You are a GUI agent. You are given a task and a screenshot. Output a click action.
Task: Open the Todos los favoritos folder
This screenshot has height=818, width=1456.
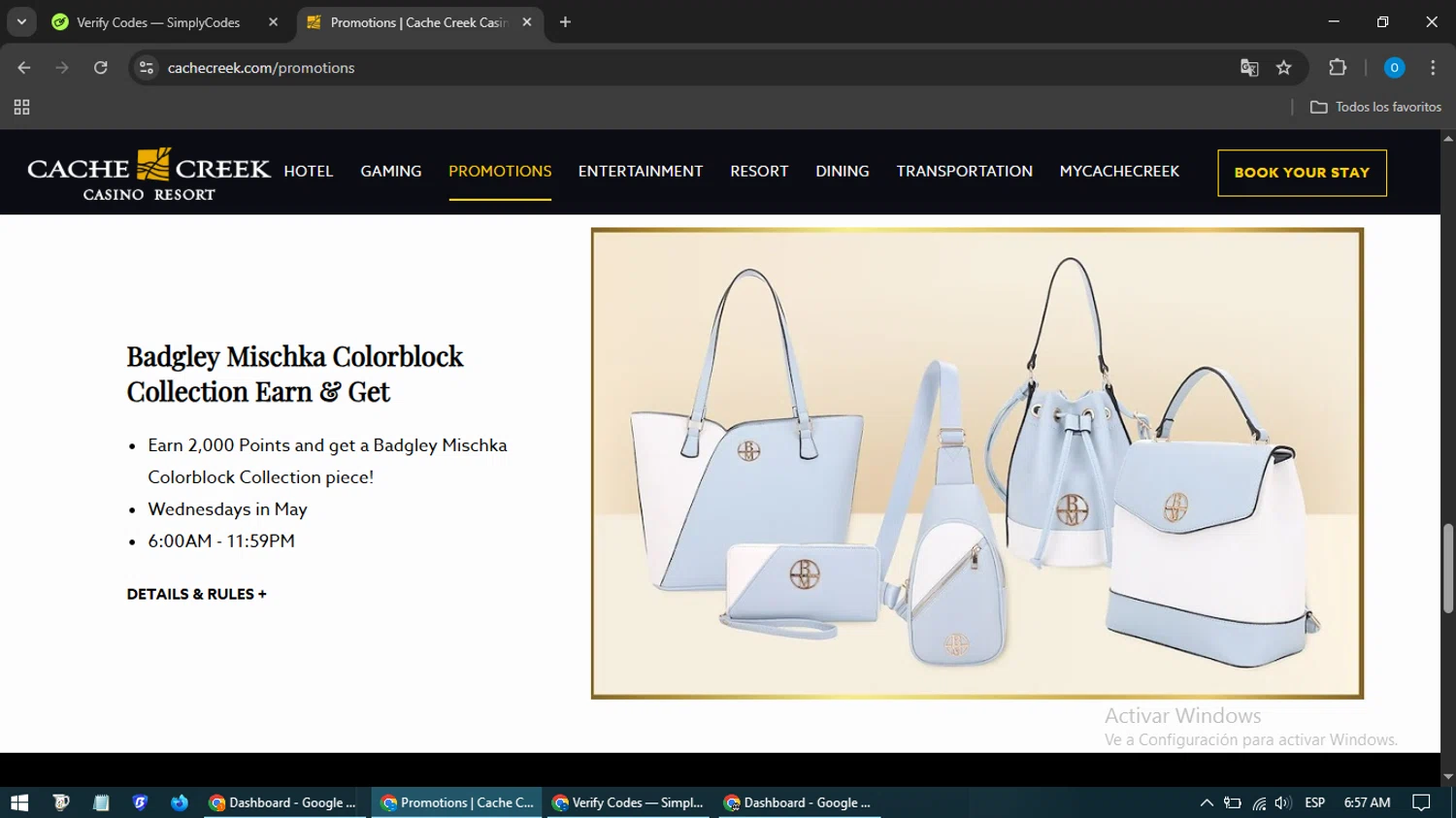(x=1375, y=107)
